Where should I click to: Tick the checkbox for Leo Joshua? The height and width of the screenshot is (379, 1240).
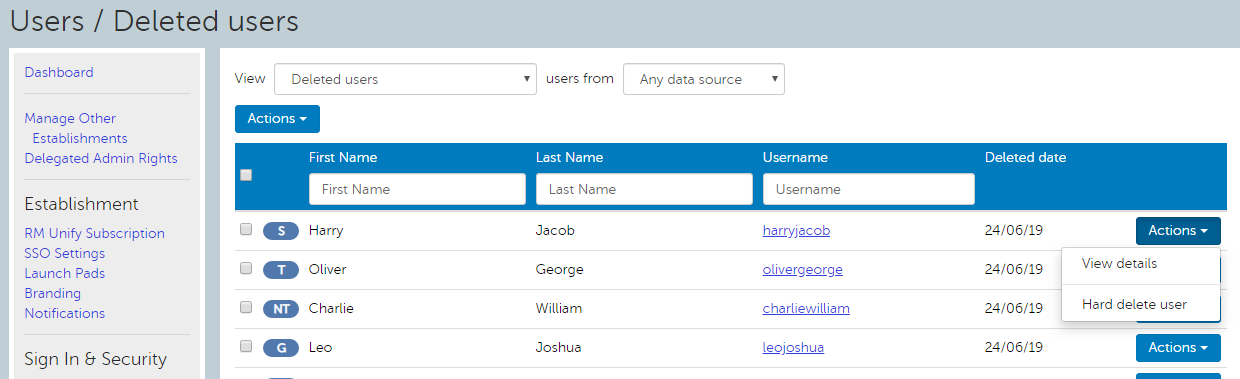pos(246,346)
